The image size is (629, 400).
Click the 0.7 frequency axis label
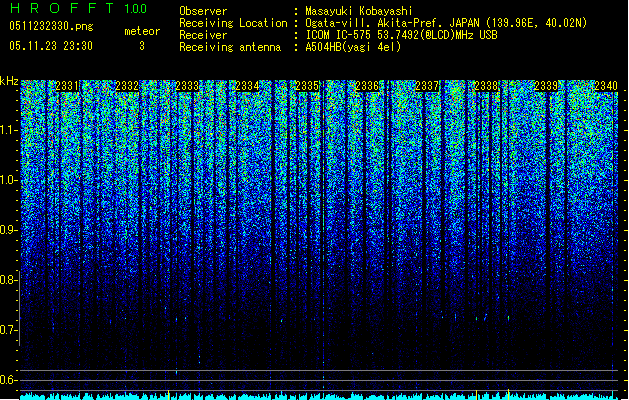[9, 330]
